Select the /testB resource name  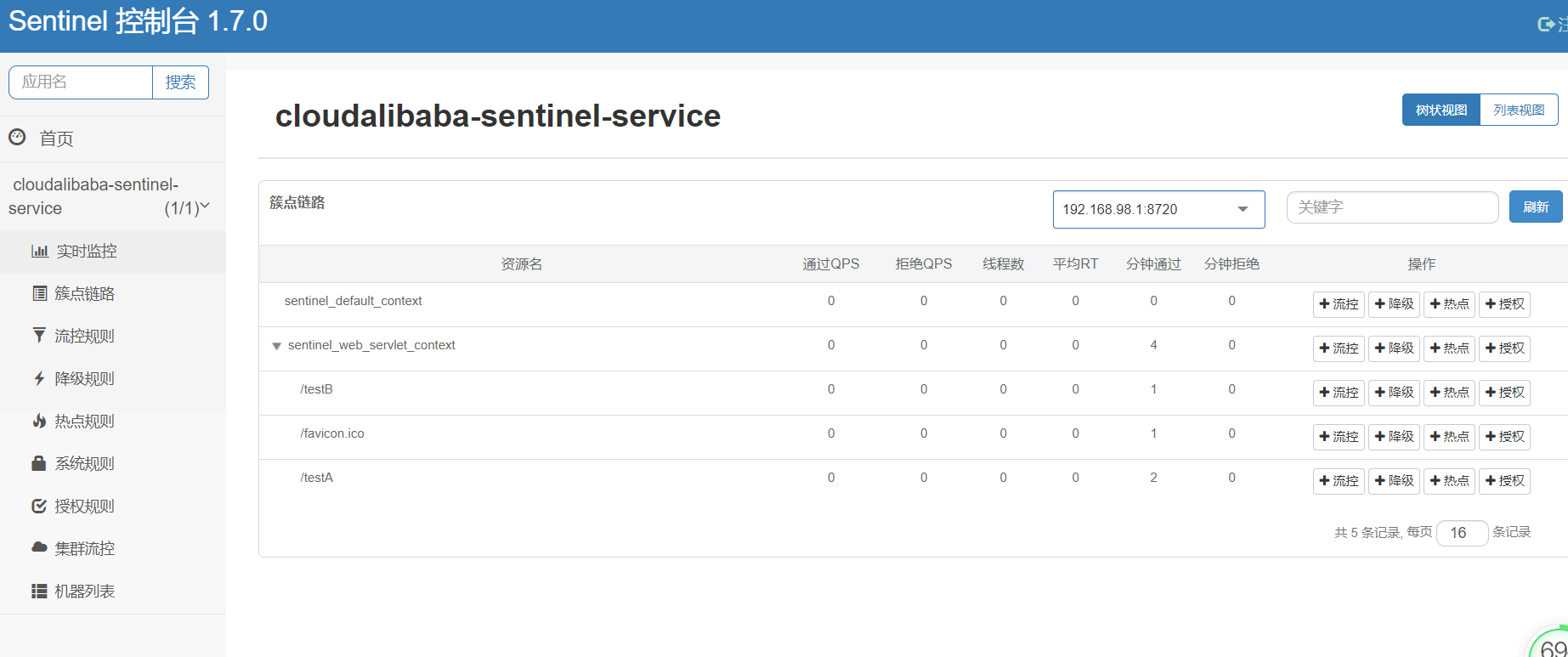pyautogui.click(x=316, y=389)
